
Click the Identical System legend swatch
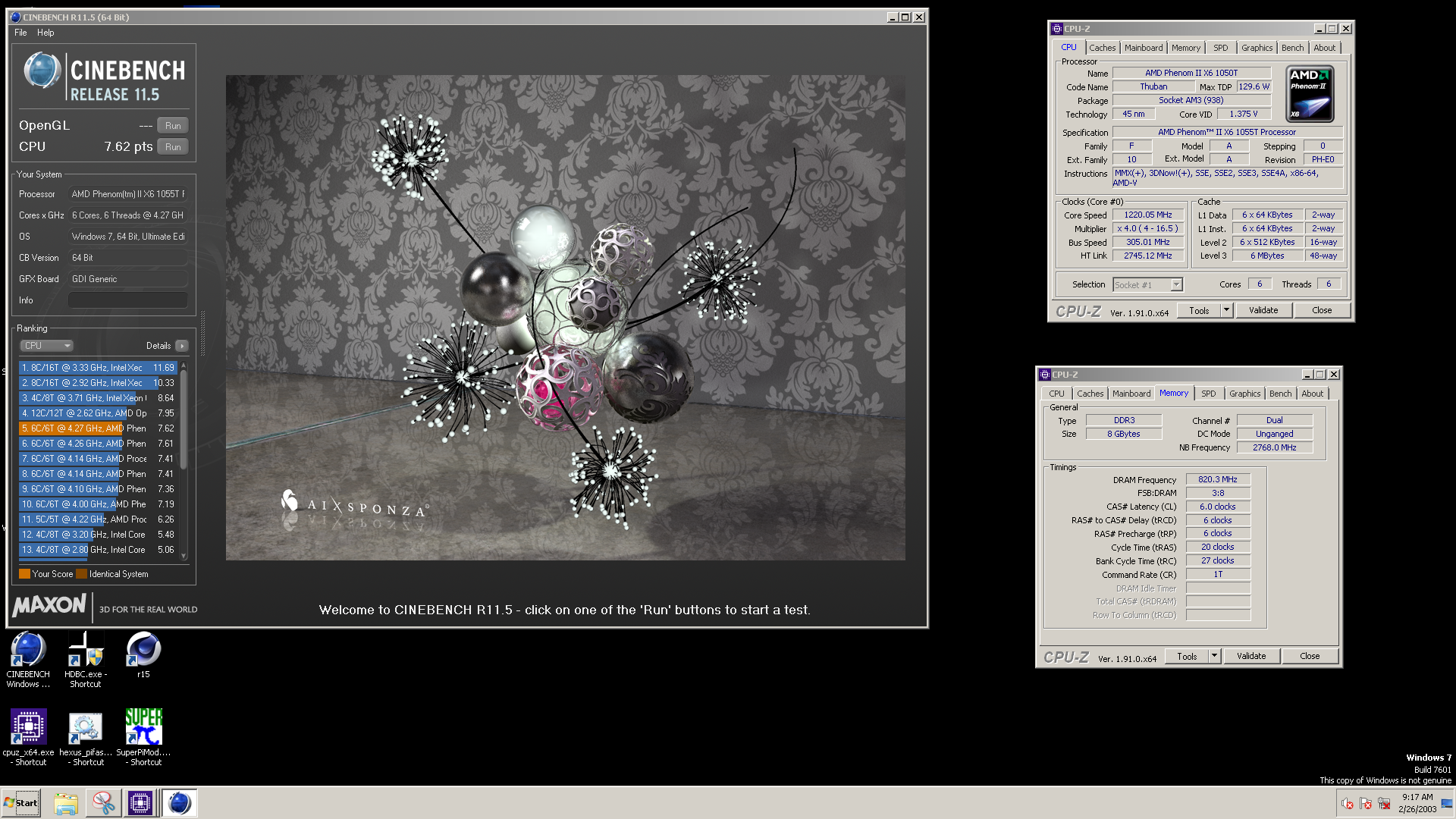(x=82, y=574)
